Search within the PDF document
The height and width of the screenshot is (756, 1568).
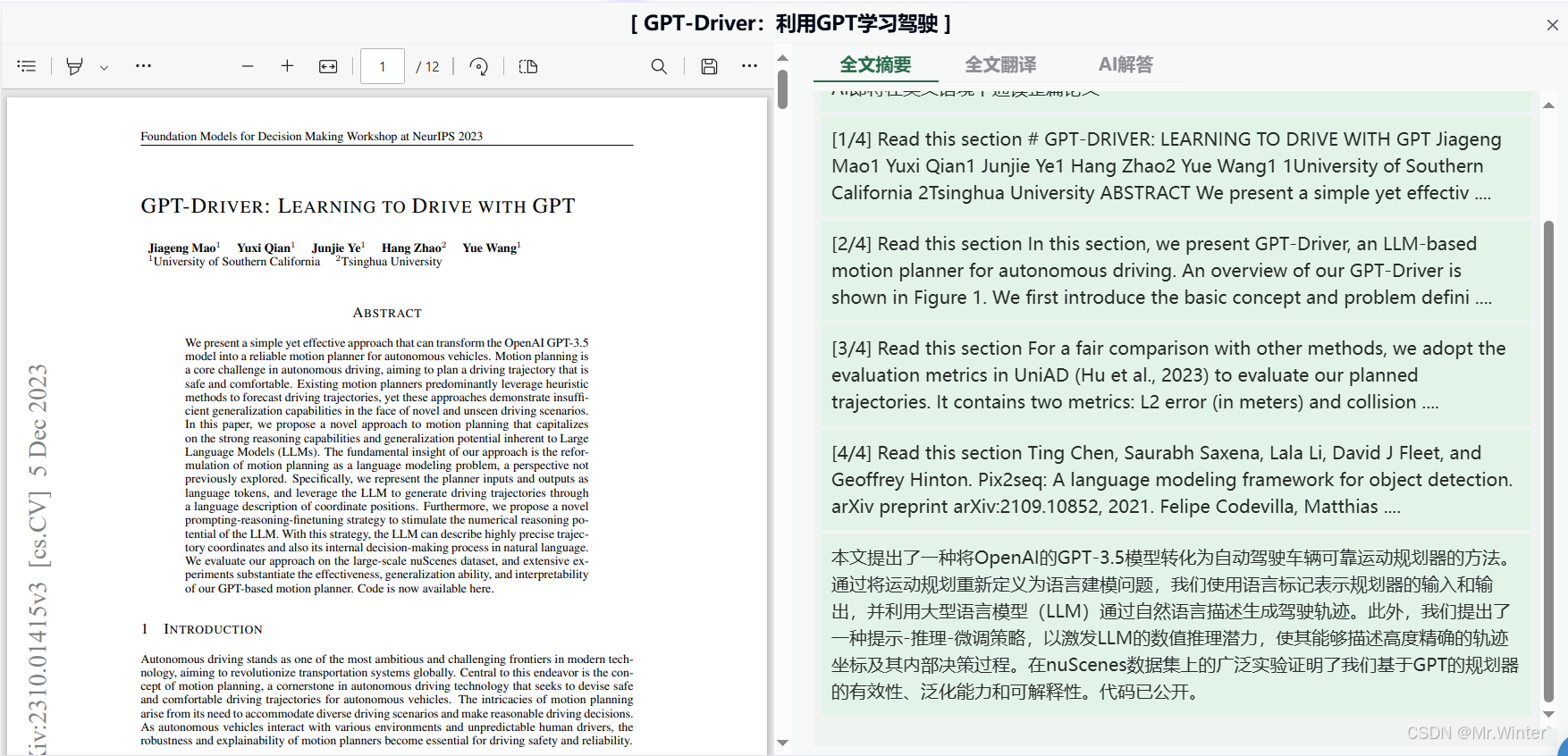tap(659, 66)
